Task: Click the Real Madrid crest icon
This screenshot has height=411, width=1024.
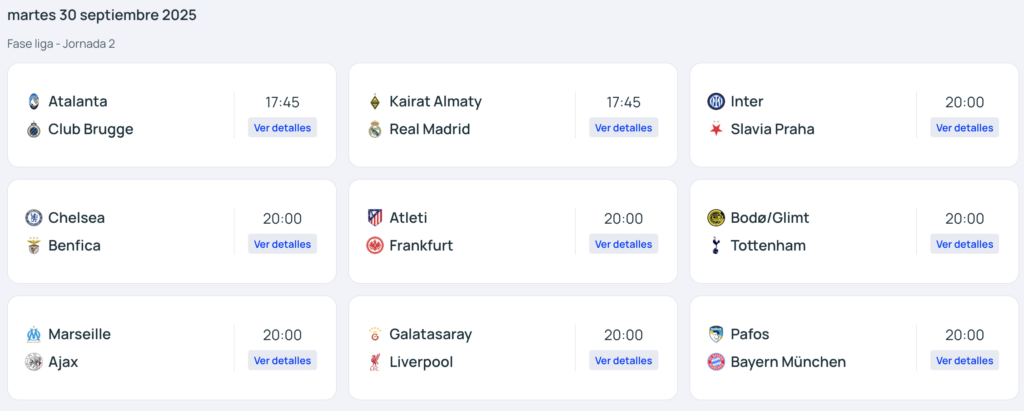Action: click(x=375, y=129)
